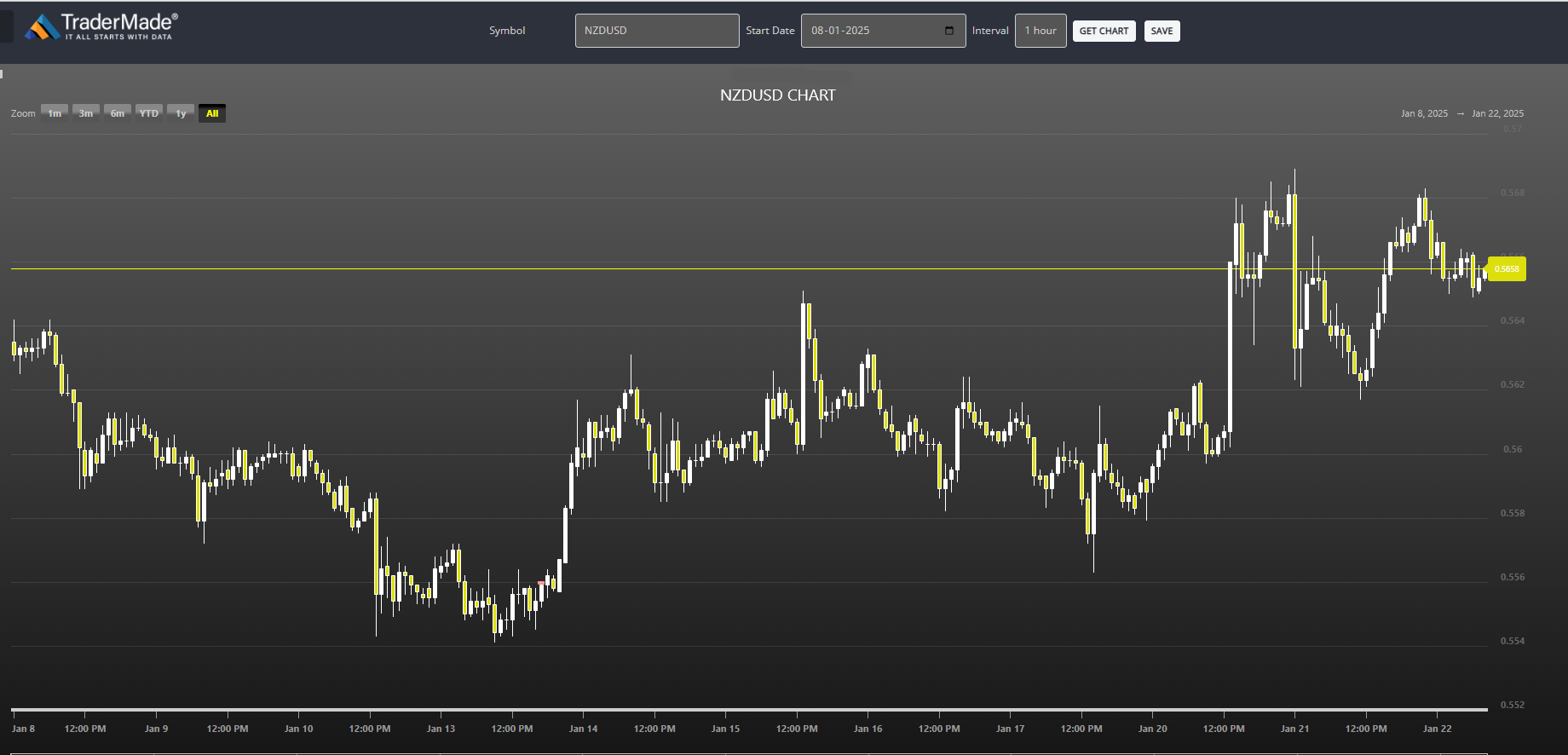This screenshot has width=1568, height=755.
Task: Click the SAVE button
Action: (1162, 32)
